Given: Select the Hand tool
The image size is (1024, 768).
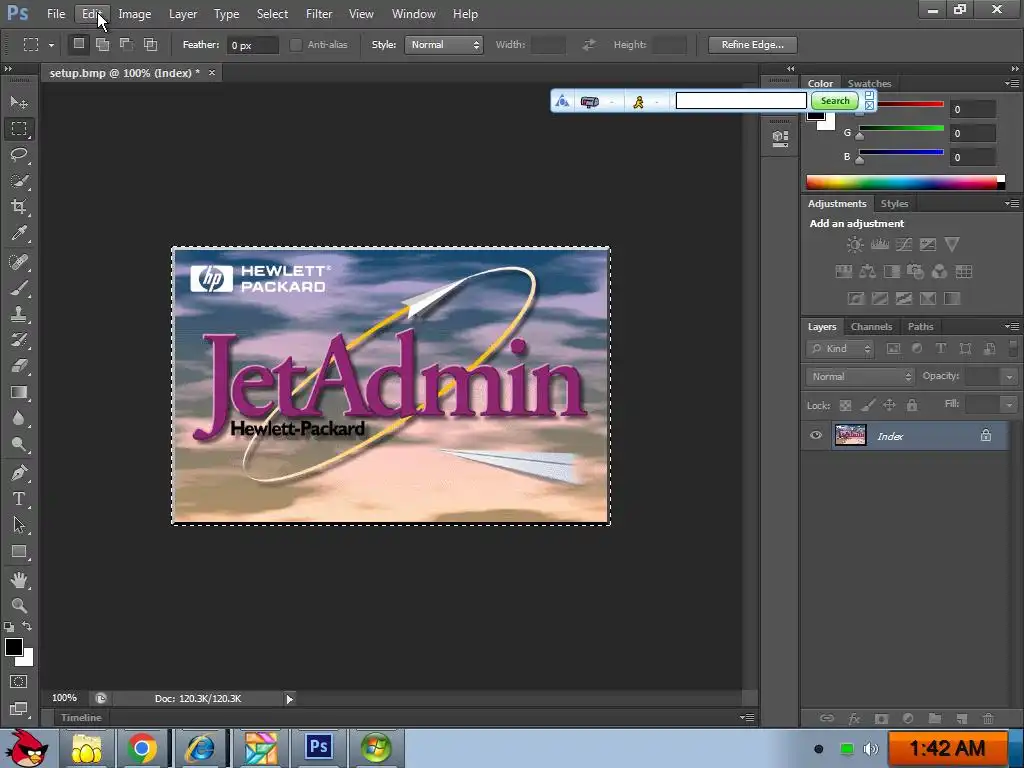Looking at the screenshot, I should 19,580.
